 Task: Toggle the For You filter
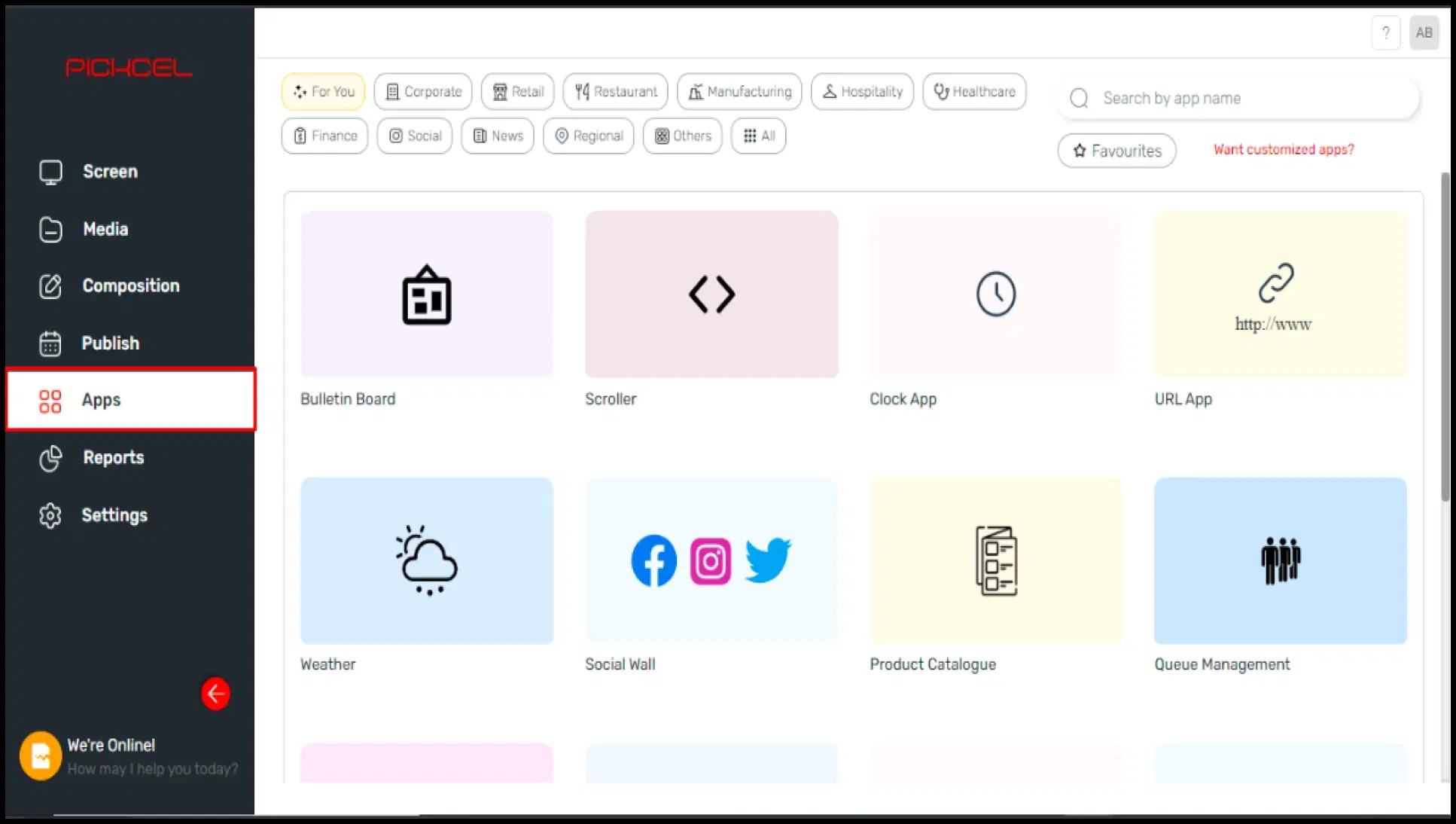click(322, 91)
